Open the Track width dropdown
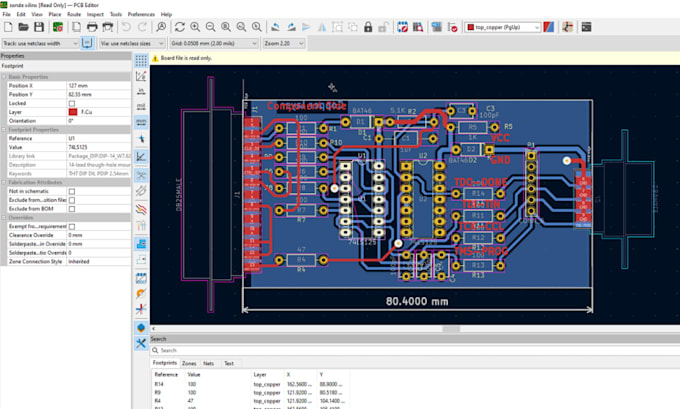 click(40, 43)
